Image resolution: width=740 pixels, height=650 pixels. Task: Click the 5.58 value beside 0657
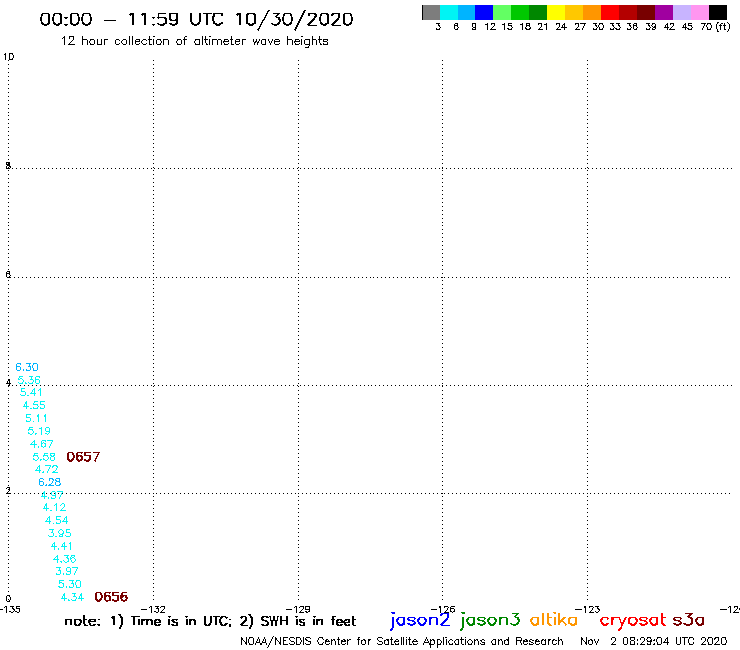tap(44, 457)
